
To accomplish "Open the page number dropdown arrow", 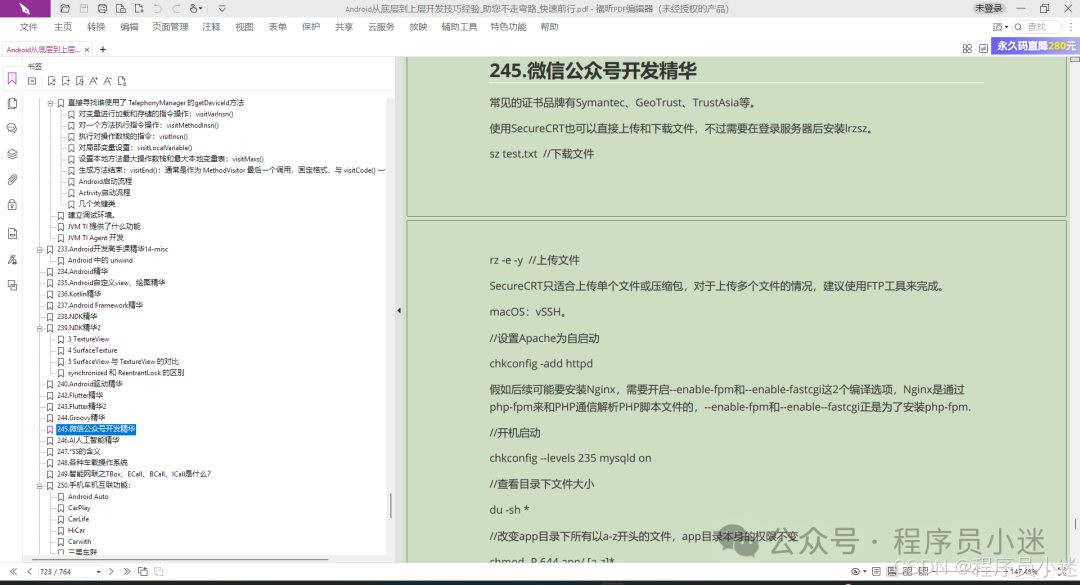I will 98,572.
